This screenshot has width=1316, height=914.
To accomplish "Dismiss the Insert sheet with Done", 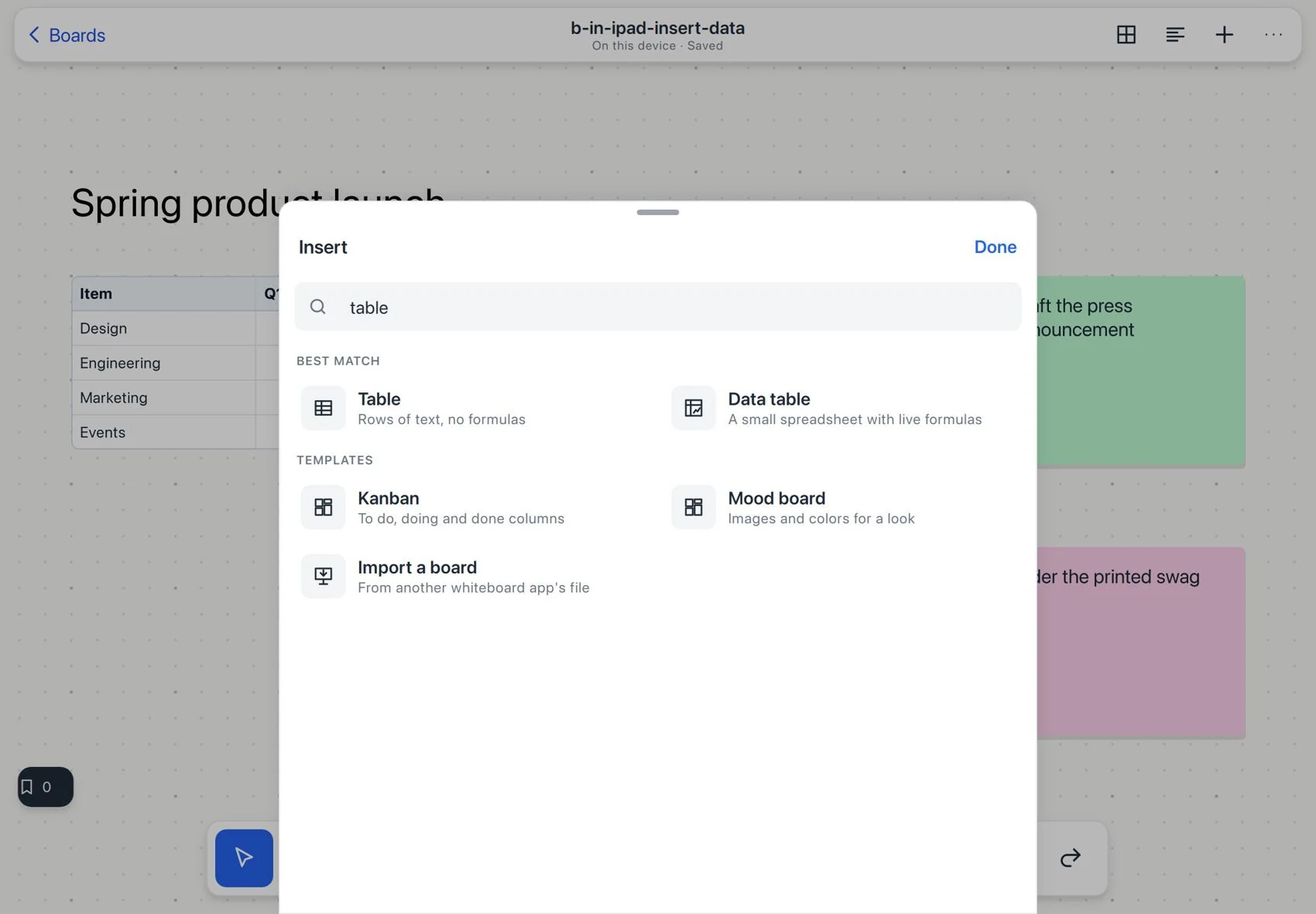I will coord(995,247).
